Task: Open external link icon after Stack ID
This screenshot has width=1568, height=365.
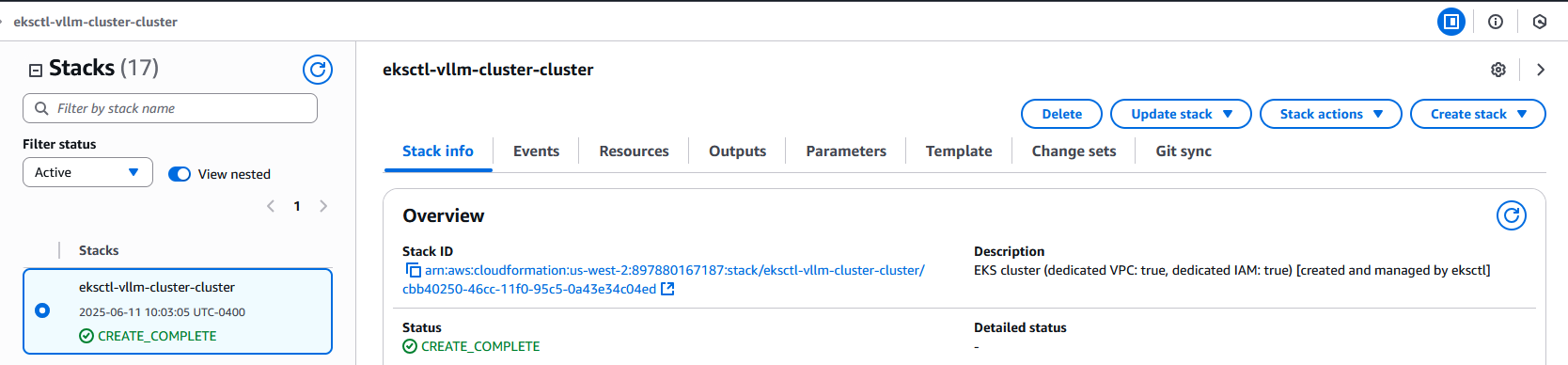Action: 667,289
